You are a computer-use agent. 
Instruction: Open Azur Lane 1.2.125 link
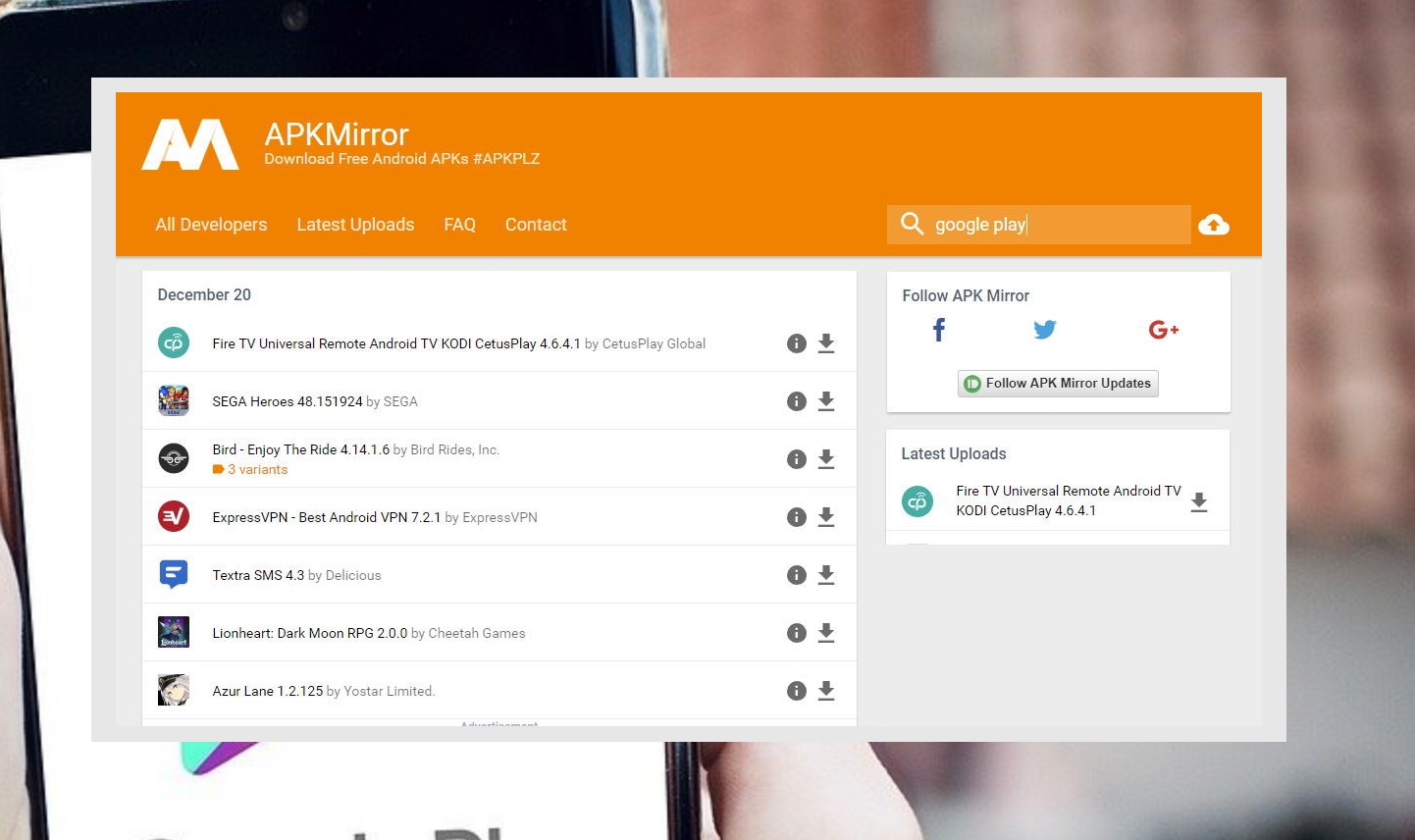268,691
